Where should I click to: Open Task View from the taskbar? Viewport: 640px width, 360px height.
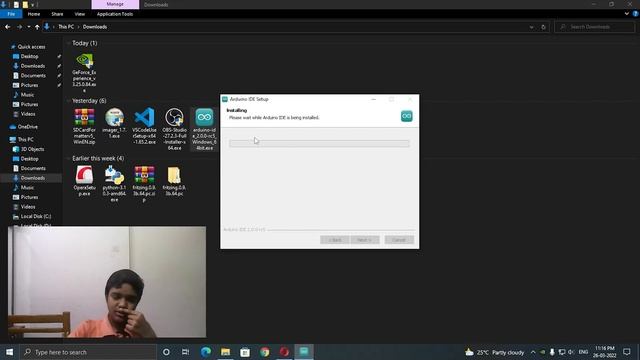click(185, 352)
